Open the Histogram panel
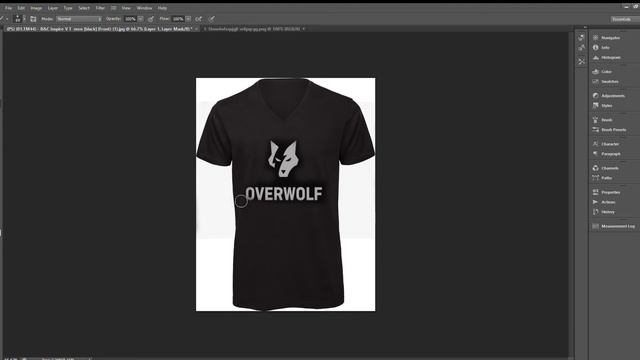Viewport: 640px width, 360px height. [607, 58]
